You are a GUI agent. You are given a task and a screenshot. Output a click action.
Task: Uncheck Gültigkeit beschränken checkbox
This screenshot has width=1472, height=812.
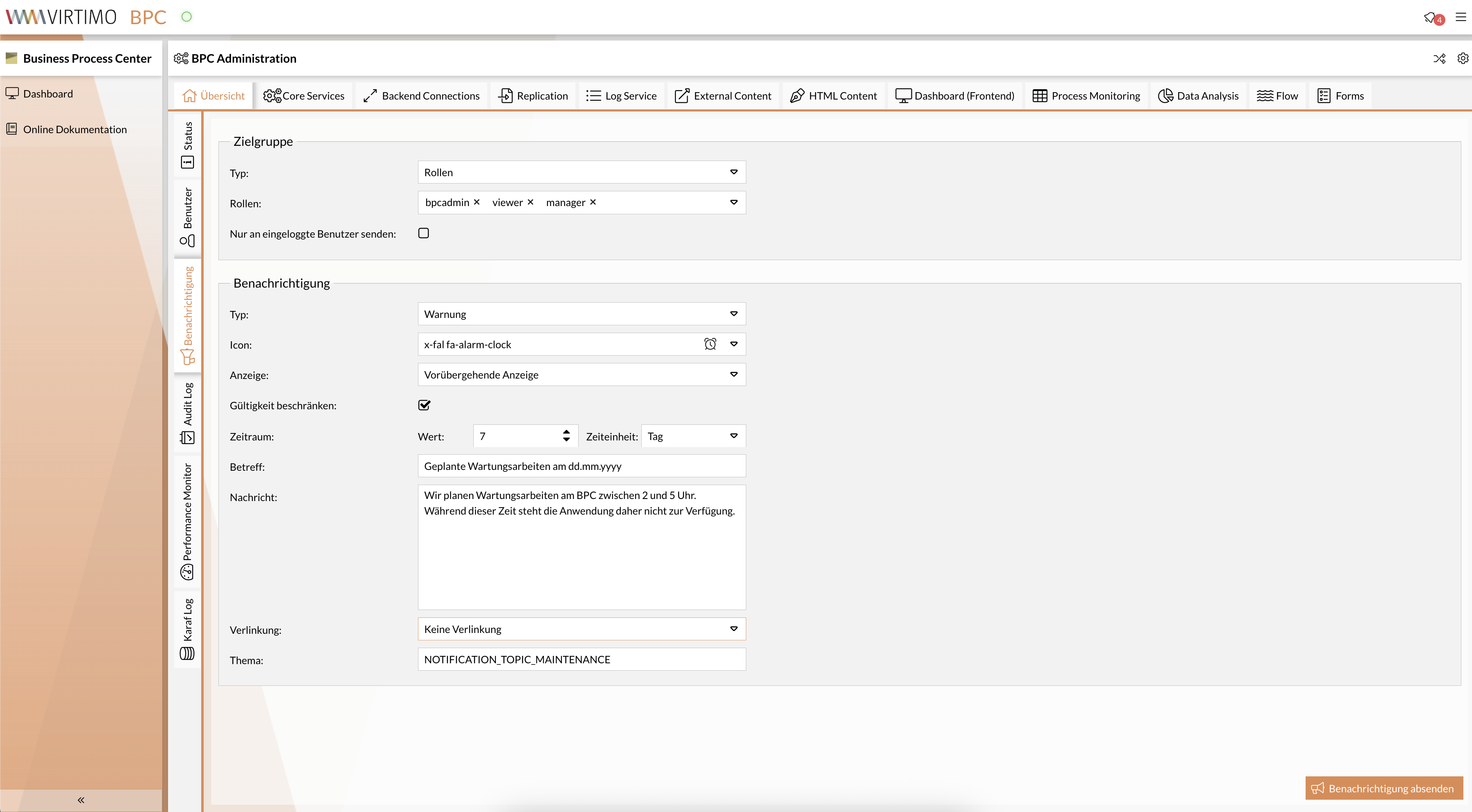click(x=424, y=405)
